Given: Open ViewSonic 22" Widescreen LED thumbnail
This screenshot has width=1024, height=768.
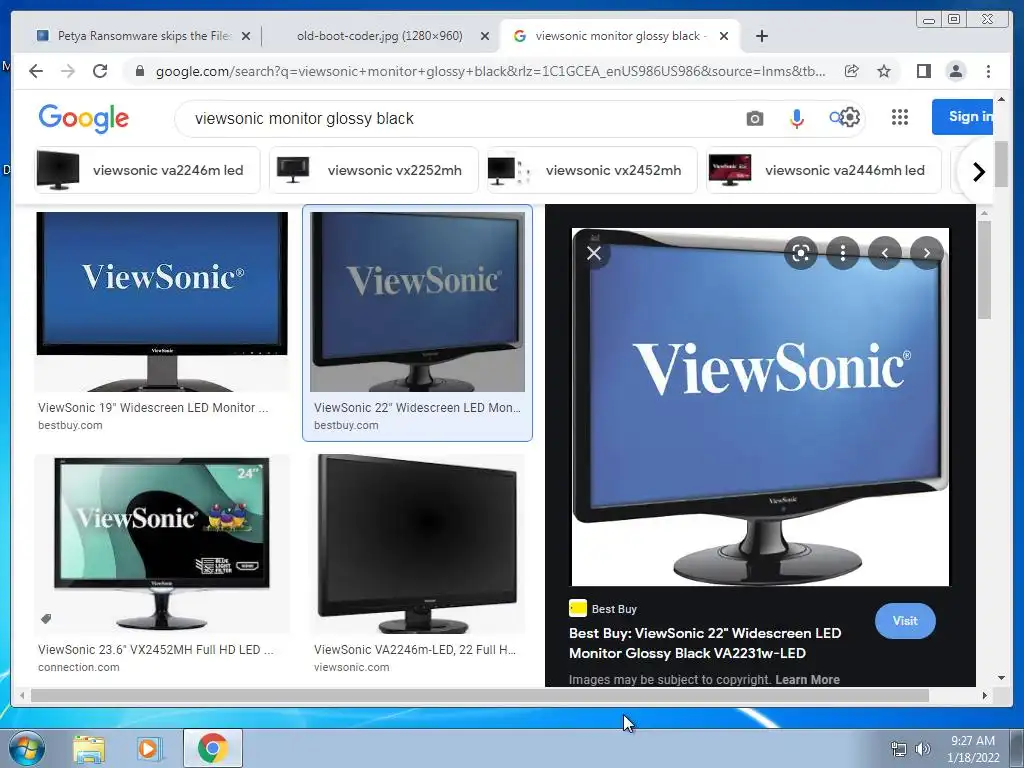Looking at the screenshot, I should point(417,301).
